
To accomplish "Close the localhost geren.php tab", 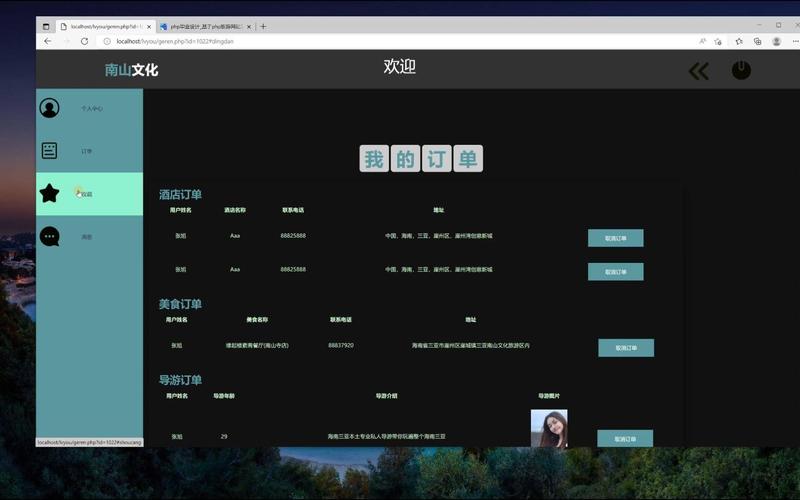I will click(x=149, y=27).
